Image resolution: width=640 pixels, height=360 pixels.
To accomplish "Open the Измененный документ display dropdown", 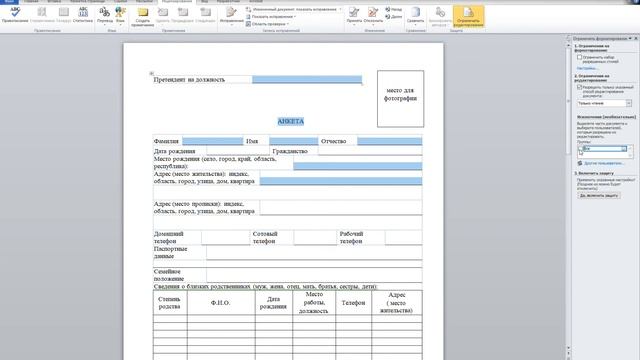I will (x=293, y=9).
